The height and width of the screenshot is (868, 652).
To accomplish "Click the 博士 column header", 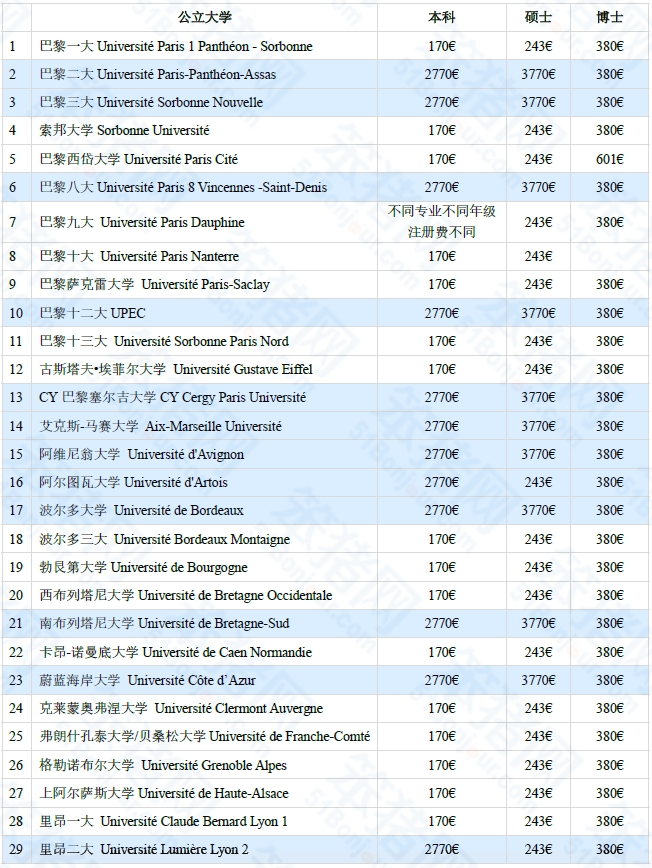I will (609, 17).
